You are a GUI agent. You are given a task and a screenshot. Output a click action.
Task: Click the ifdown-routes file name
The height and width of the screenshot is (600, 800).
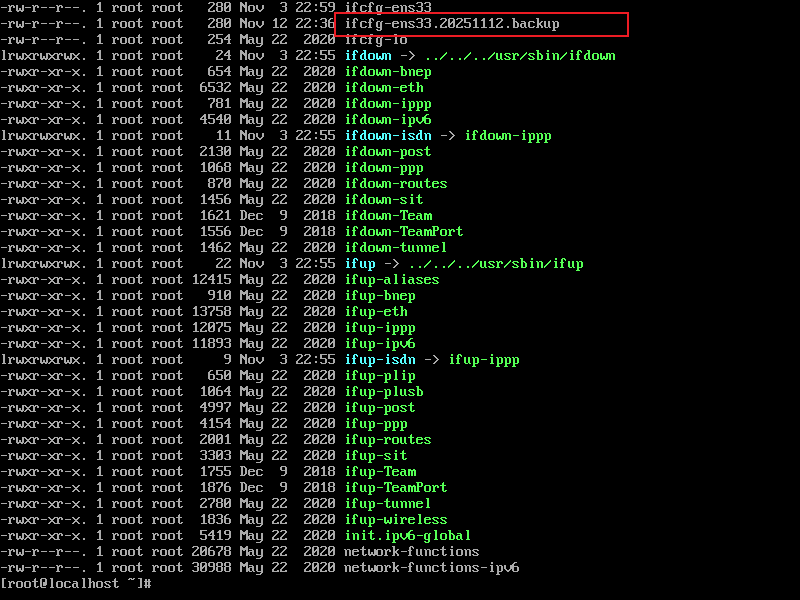(x=396, y=184)
